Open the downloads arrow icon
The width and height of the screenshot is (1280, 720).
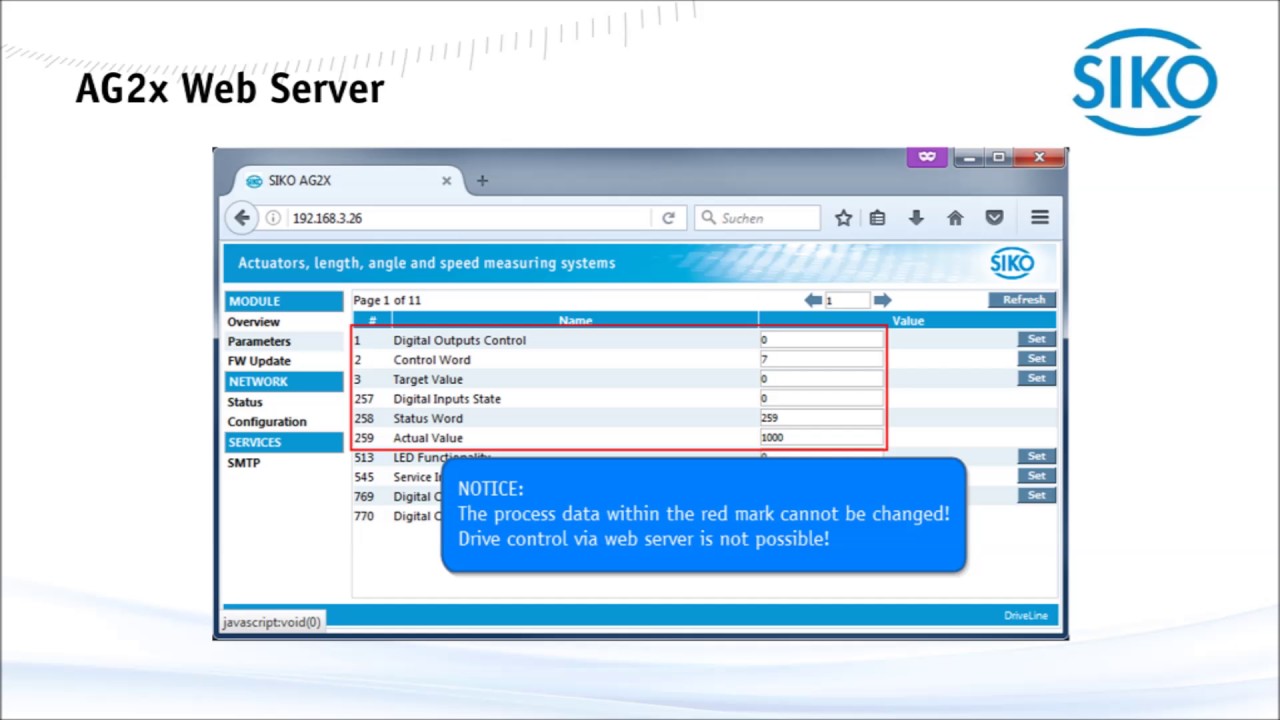(x=916, y=218)
